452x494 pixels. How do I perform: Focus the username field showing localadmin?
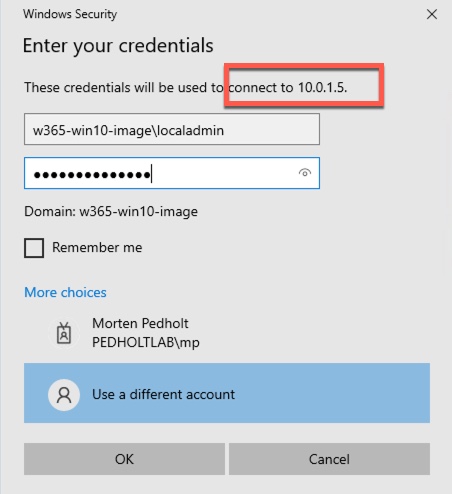pyautogui.click(x=172, y=129)
